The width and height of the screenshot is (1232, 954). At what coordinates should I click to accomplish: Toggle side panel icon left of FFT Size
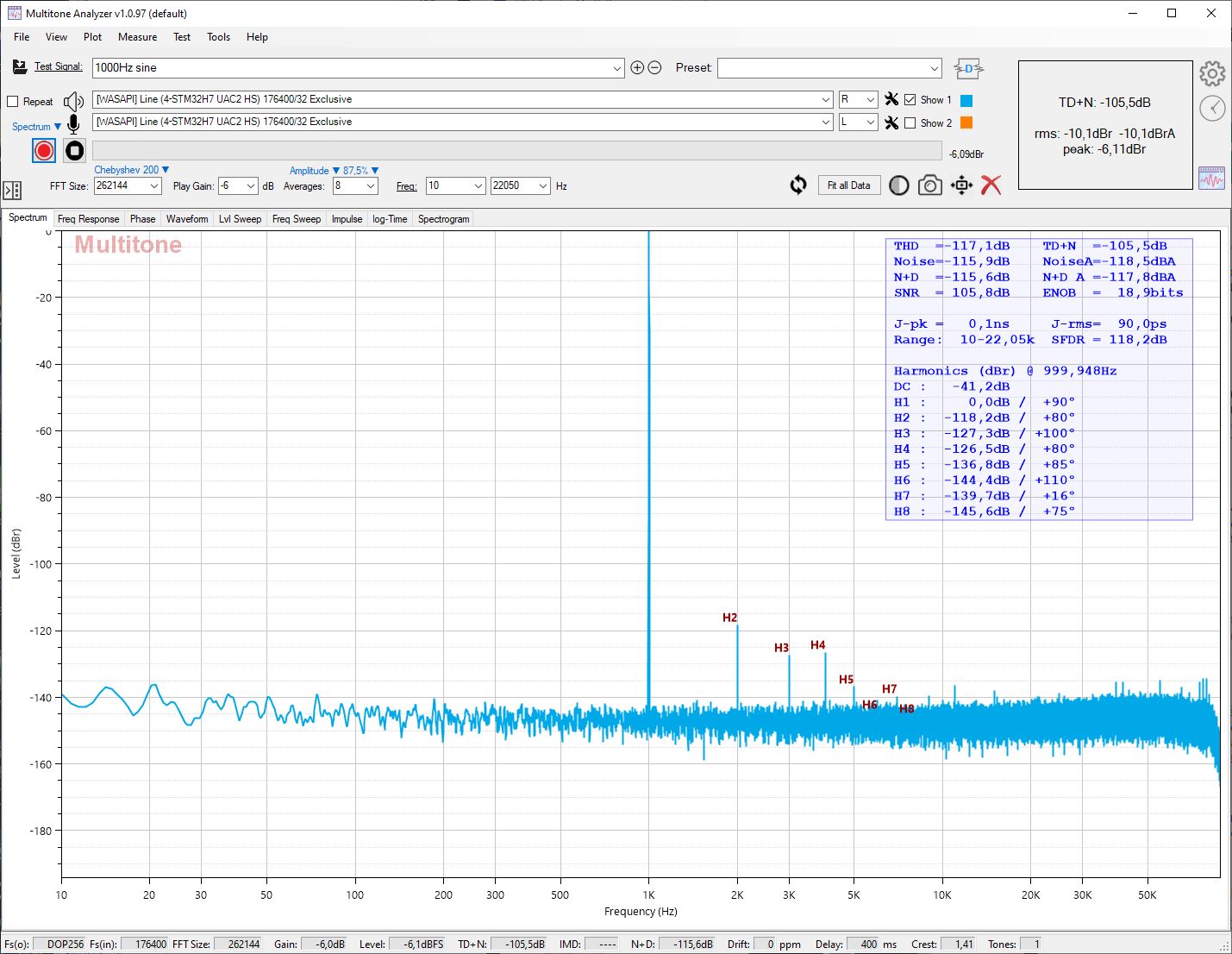pyautogui.click(x=12, y=190)
